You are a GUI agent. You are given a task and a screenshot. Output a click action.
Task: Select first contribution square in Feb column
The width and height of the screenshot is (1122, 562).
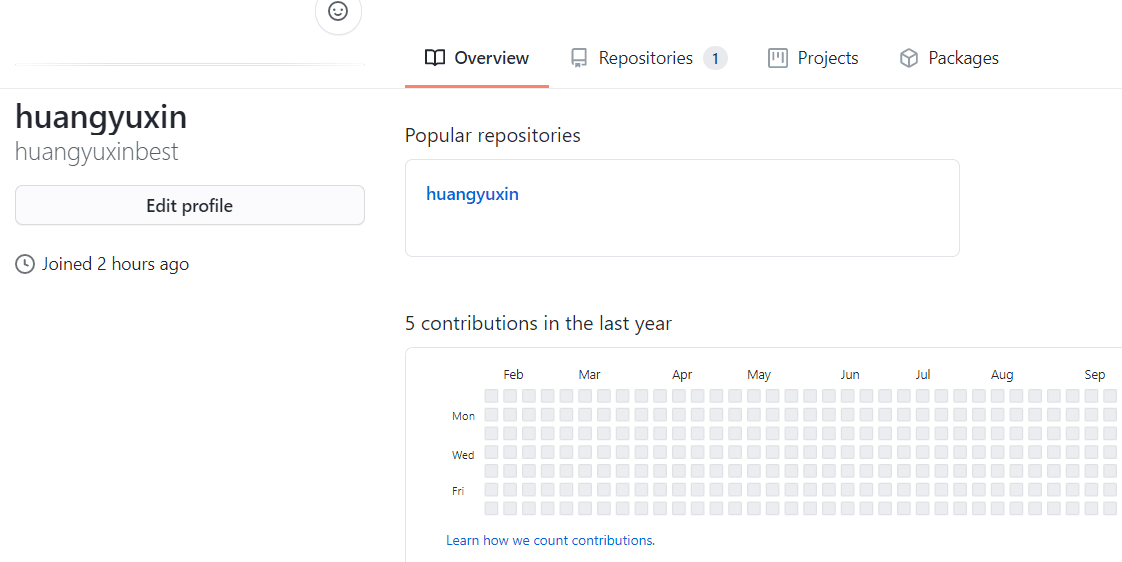point(510,396)
